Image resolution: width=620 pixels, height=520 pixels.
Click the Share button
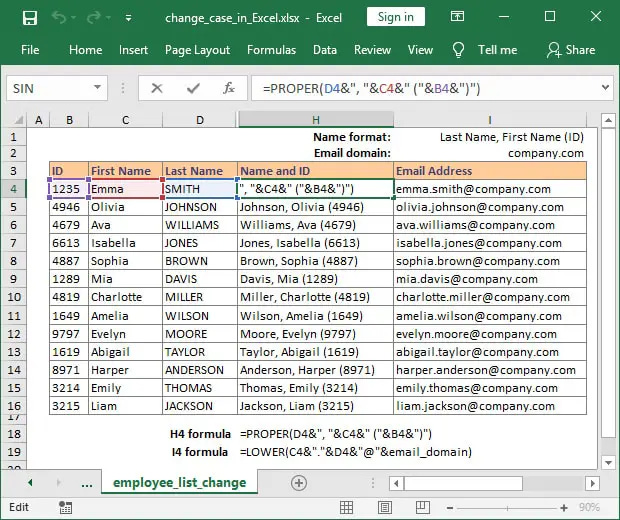pyautogui.click(x=571, y=50)
